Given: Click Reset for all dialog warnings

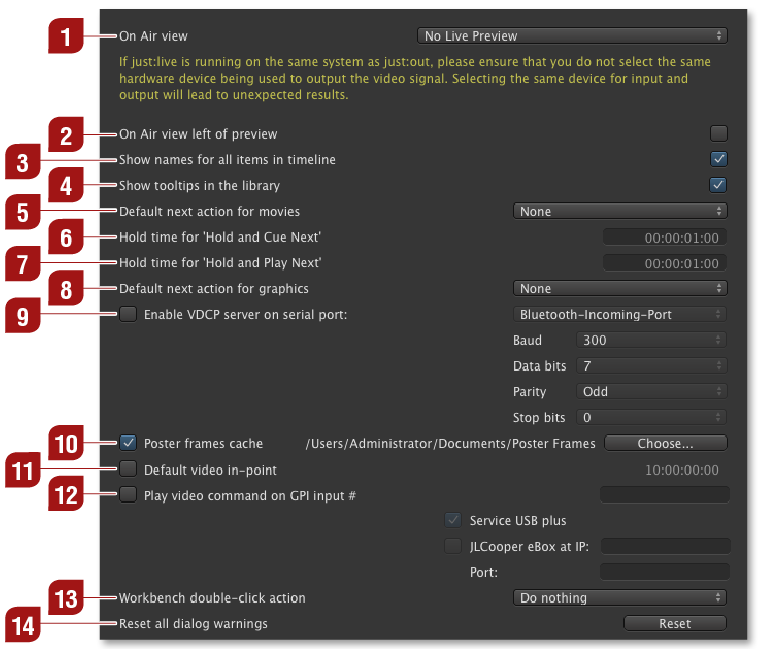Looking at the screenshot, I should (x=675, y=623).
